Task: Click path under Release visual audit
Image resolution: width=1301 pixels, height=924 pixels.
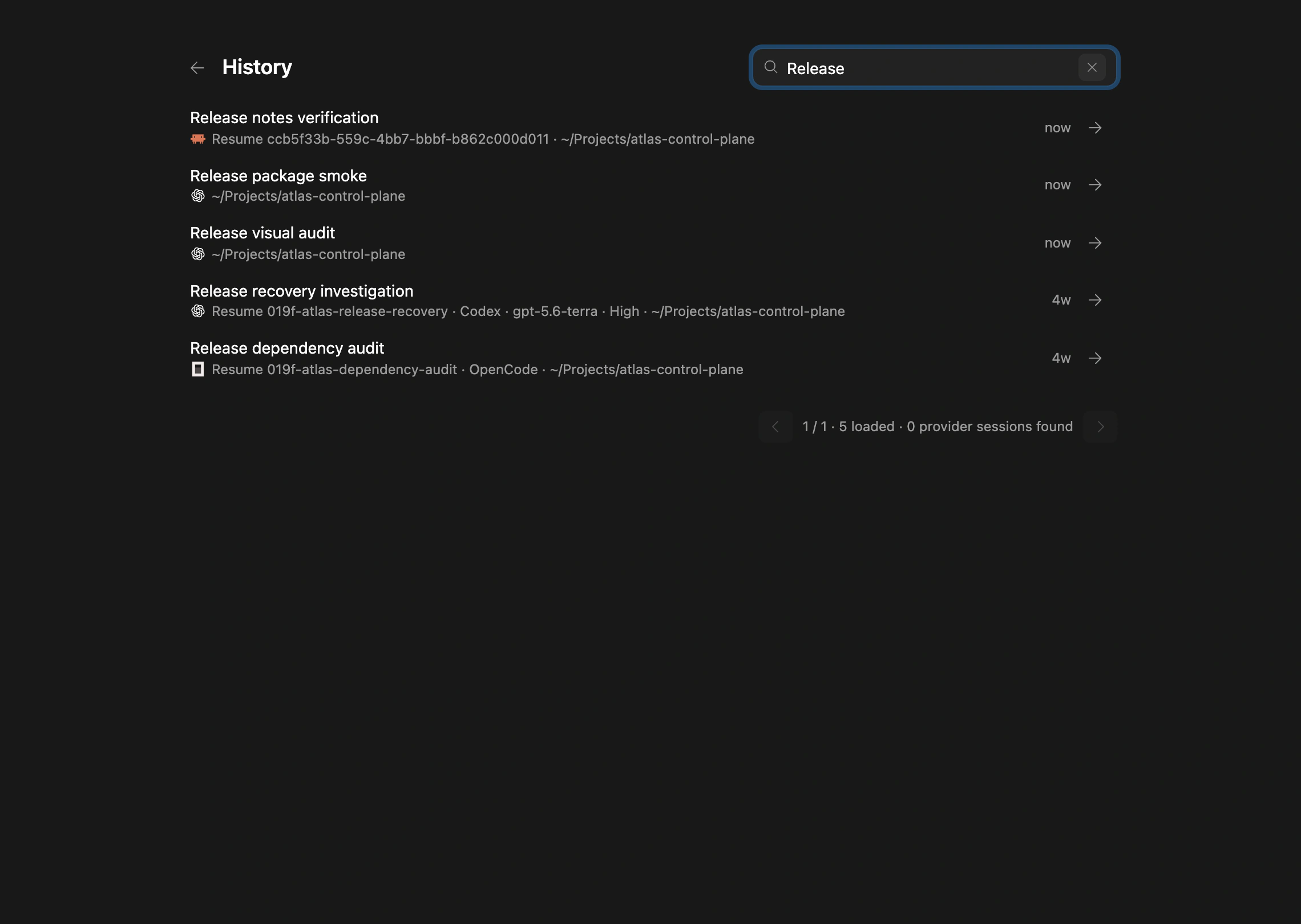Action: pyautogui.click(x=308, y=254)
